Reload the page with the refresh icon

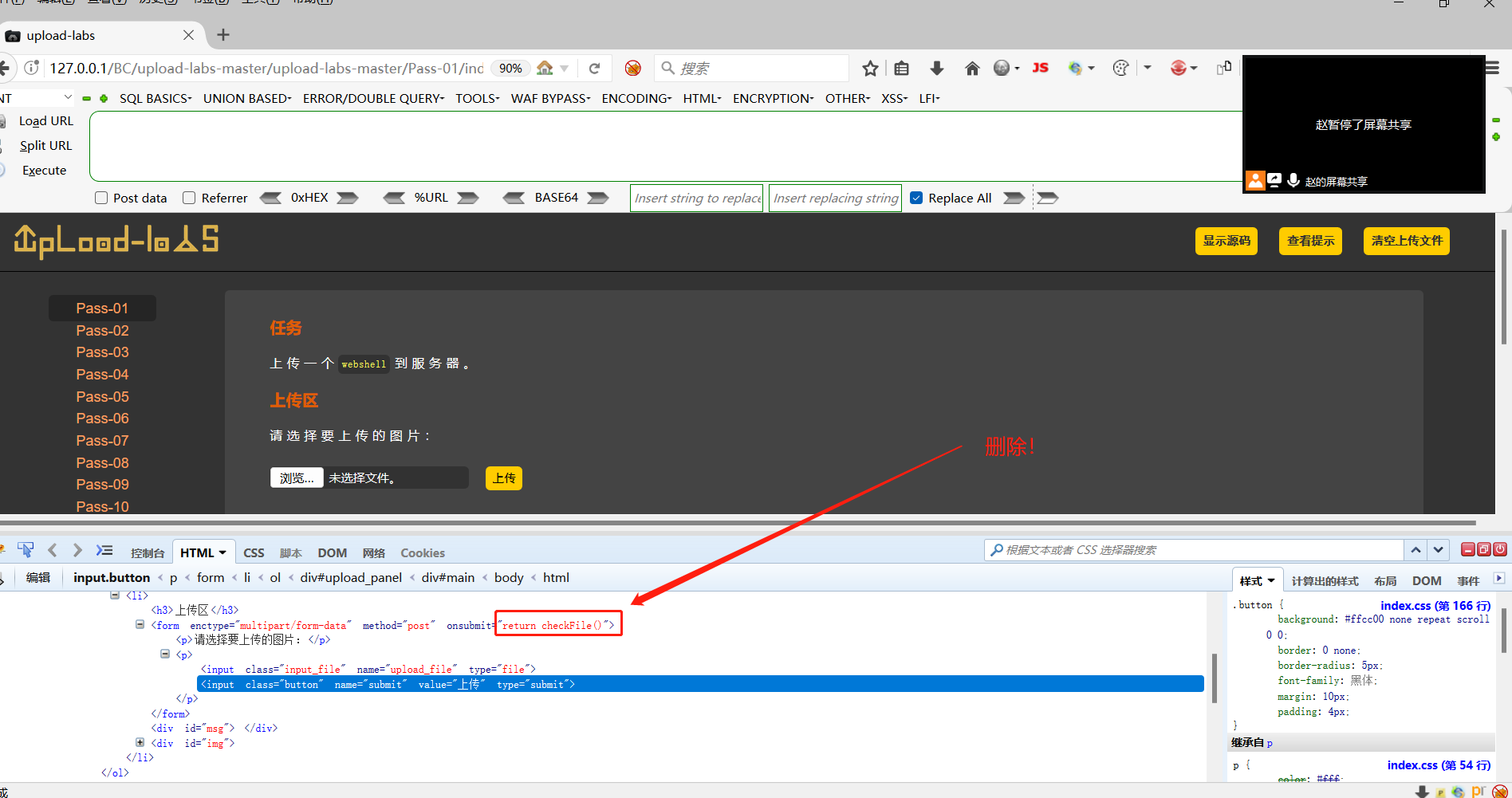(x=594, y=68)
